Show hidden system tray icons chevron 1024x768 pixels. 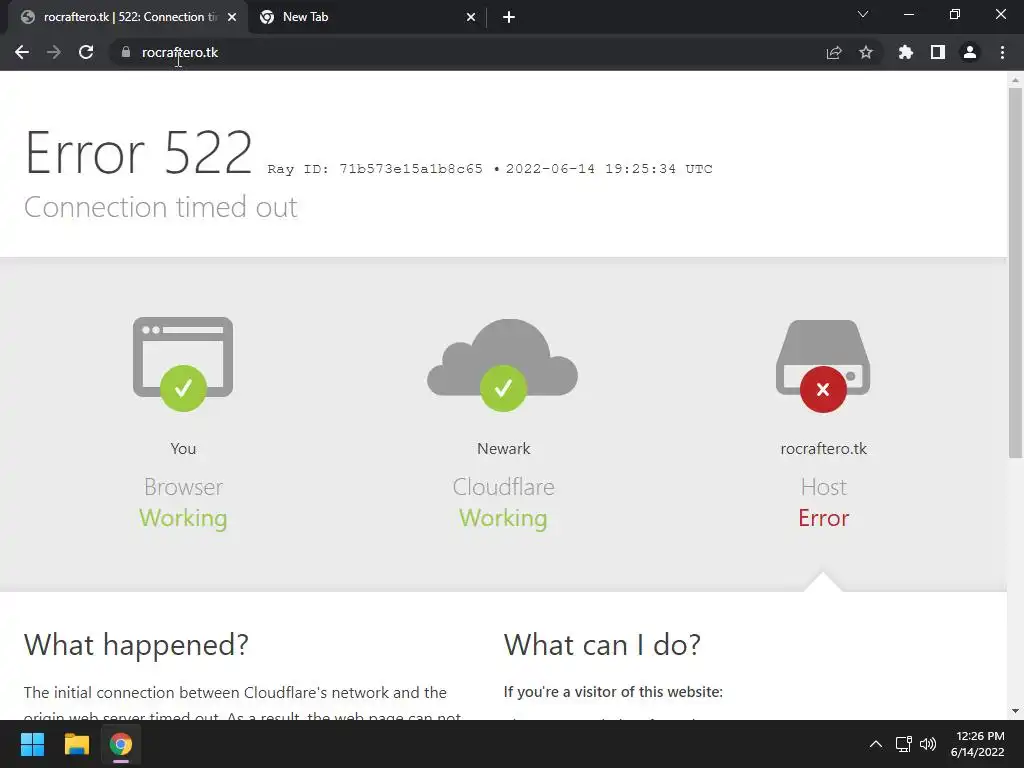876,744
